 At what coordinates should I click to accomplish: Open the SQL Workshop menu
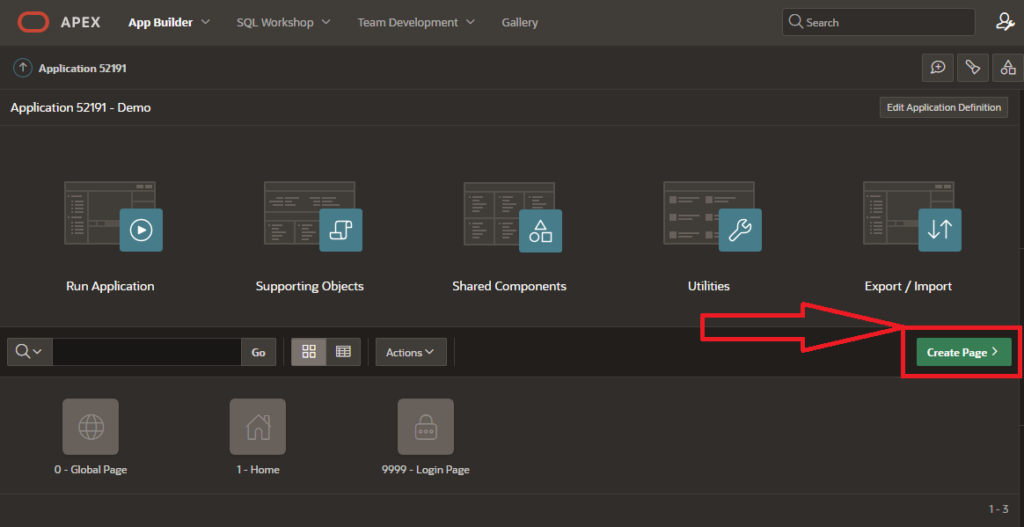pos(284,22)
